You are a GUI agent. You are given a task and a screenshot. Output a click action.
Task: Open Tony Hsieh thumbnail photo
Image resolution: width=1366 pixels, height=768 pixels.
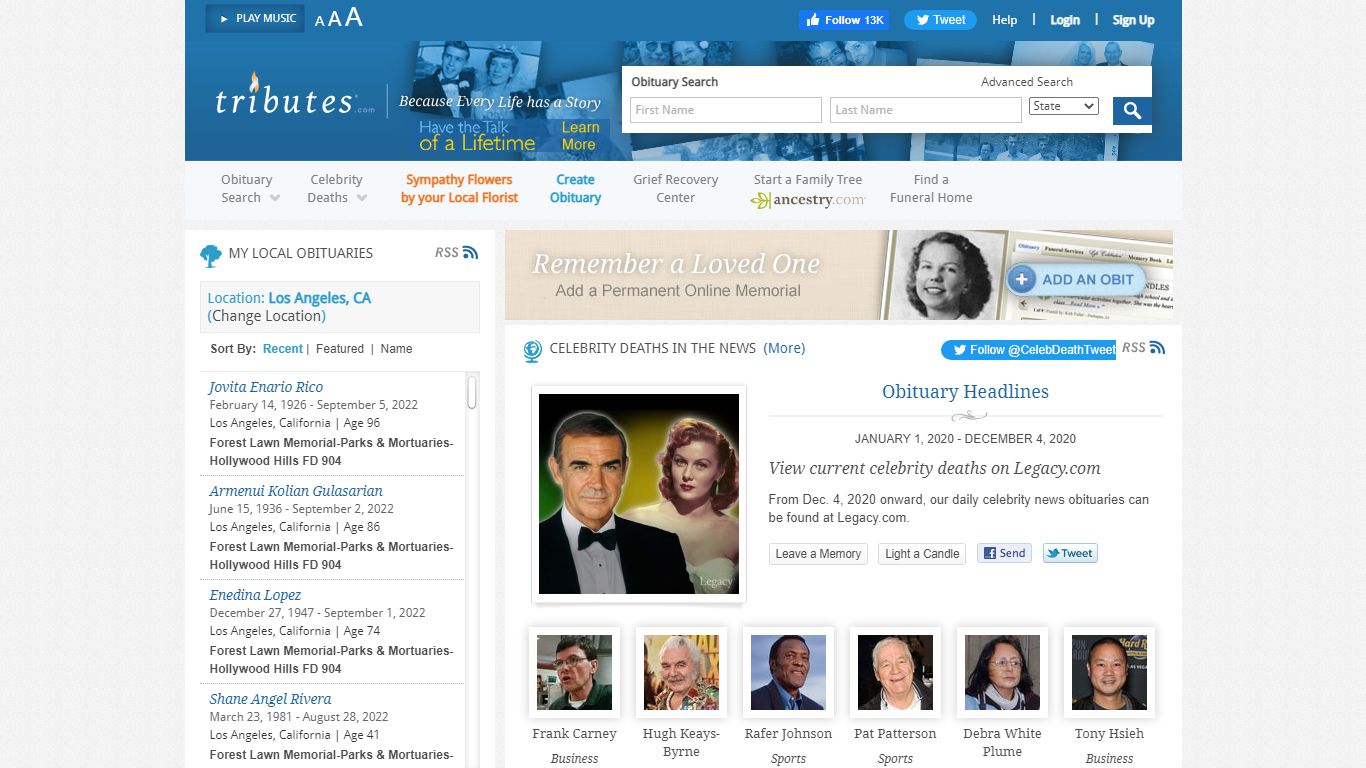click(x=1109, y=672)
